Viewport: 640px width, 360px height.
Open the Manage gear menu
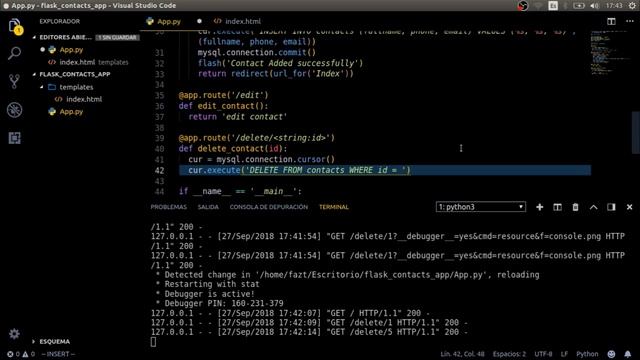[x=14, y=334]
